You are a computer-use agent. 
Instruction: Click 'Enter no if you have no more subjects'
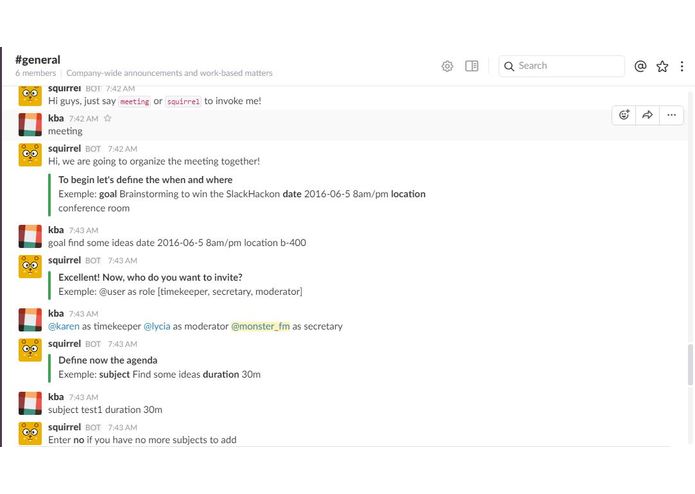point(142,440)
